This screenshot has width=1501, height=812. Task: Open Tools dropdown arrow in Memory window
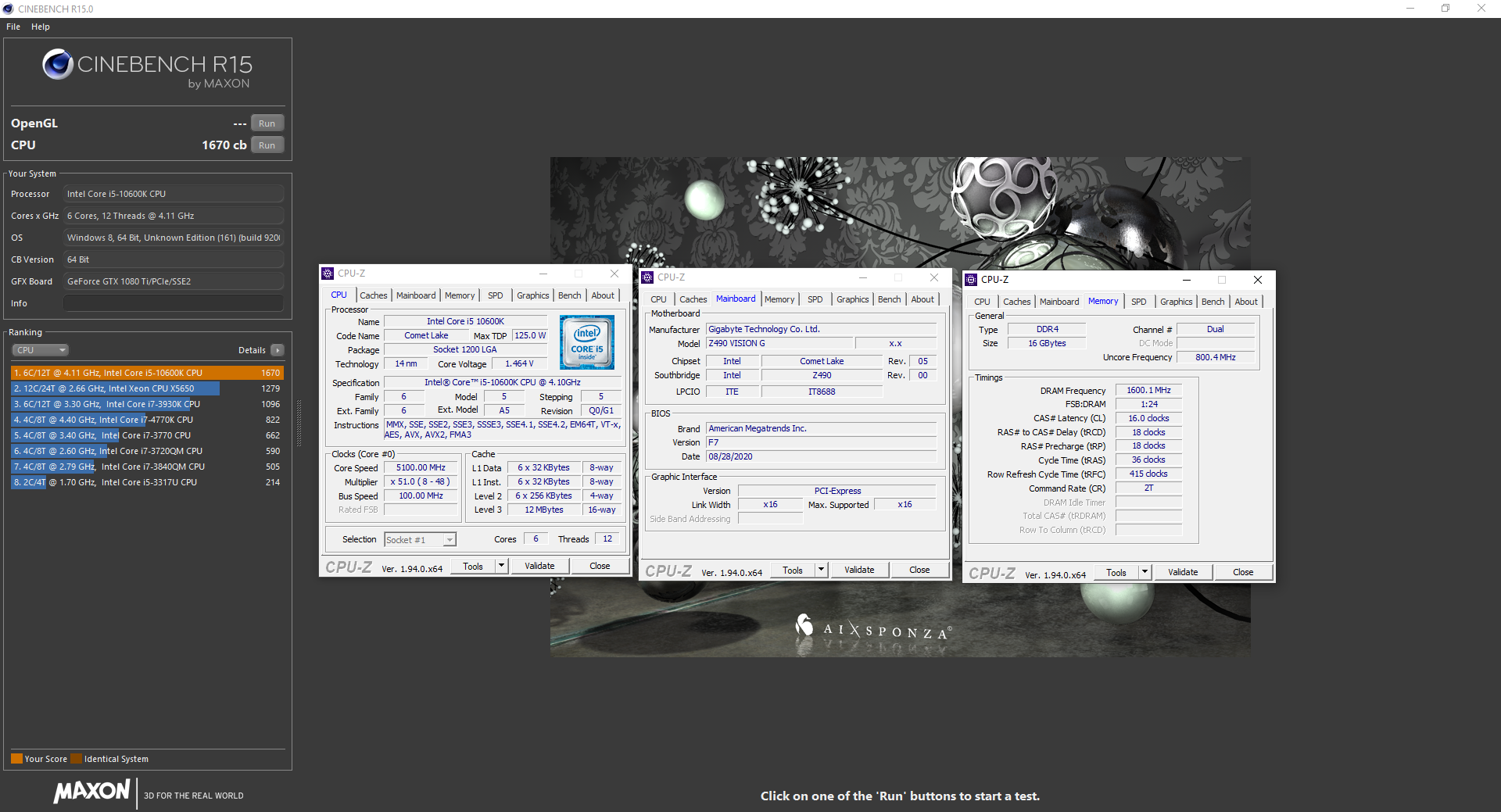click(x=1145, y=572)
